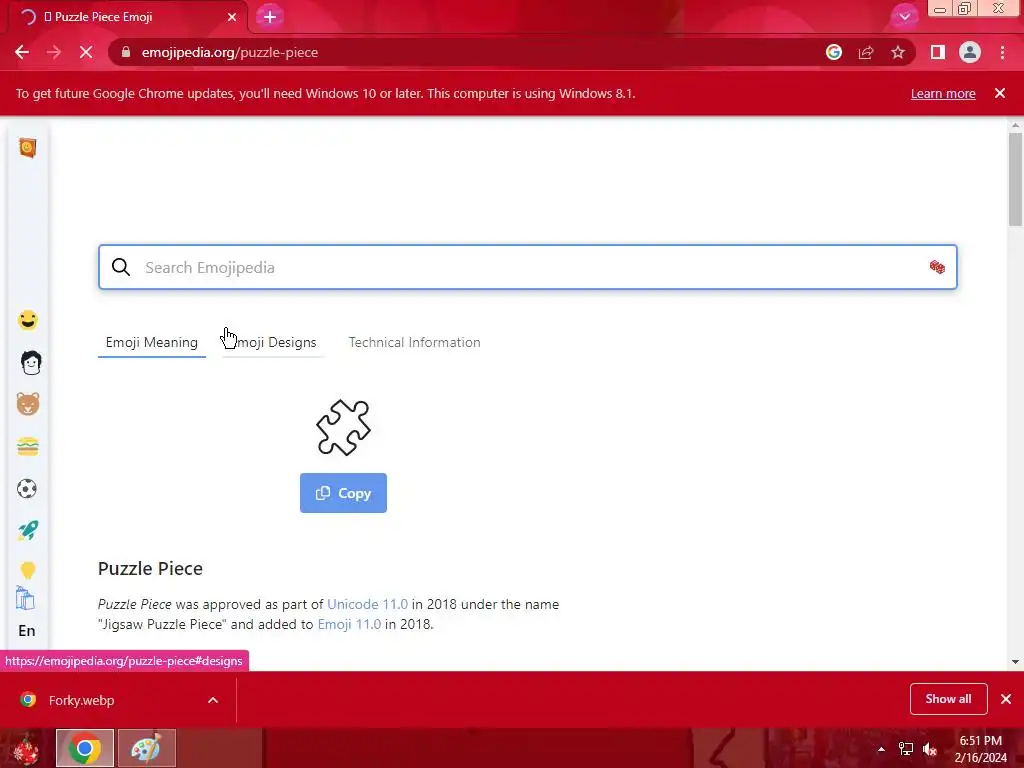Open the Windows Start button
1024x768 pixels.
[x=26, y=748]
